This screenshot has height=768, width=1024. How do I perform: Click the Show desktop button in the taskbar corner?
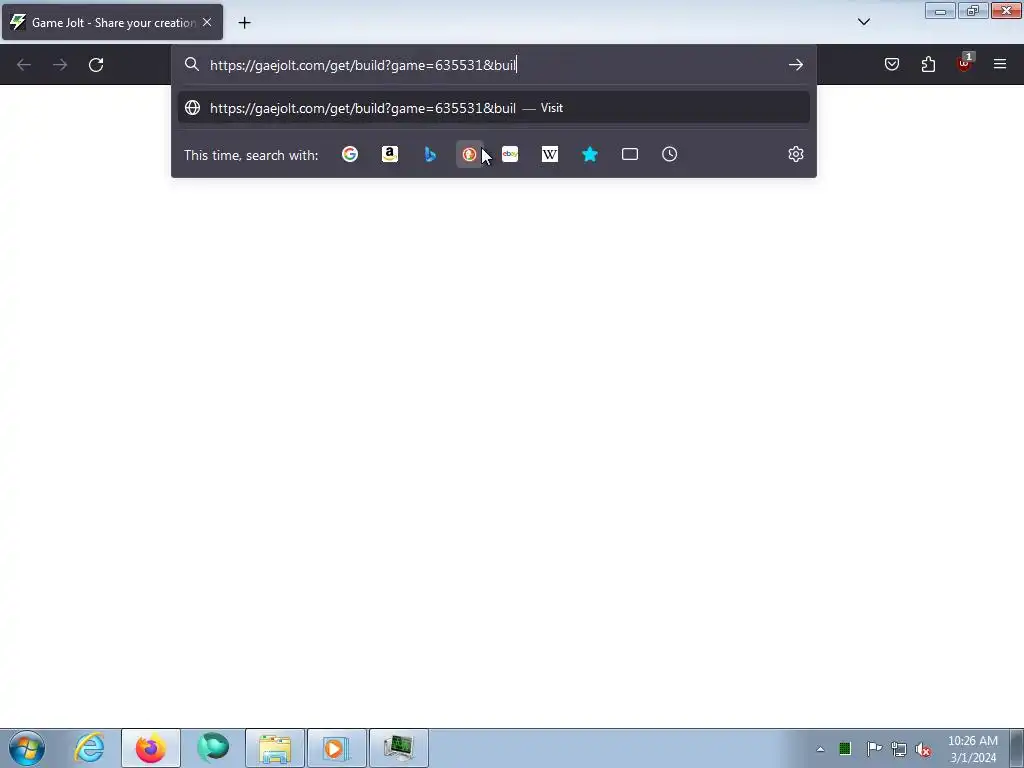pos(1017,748)
